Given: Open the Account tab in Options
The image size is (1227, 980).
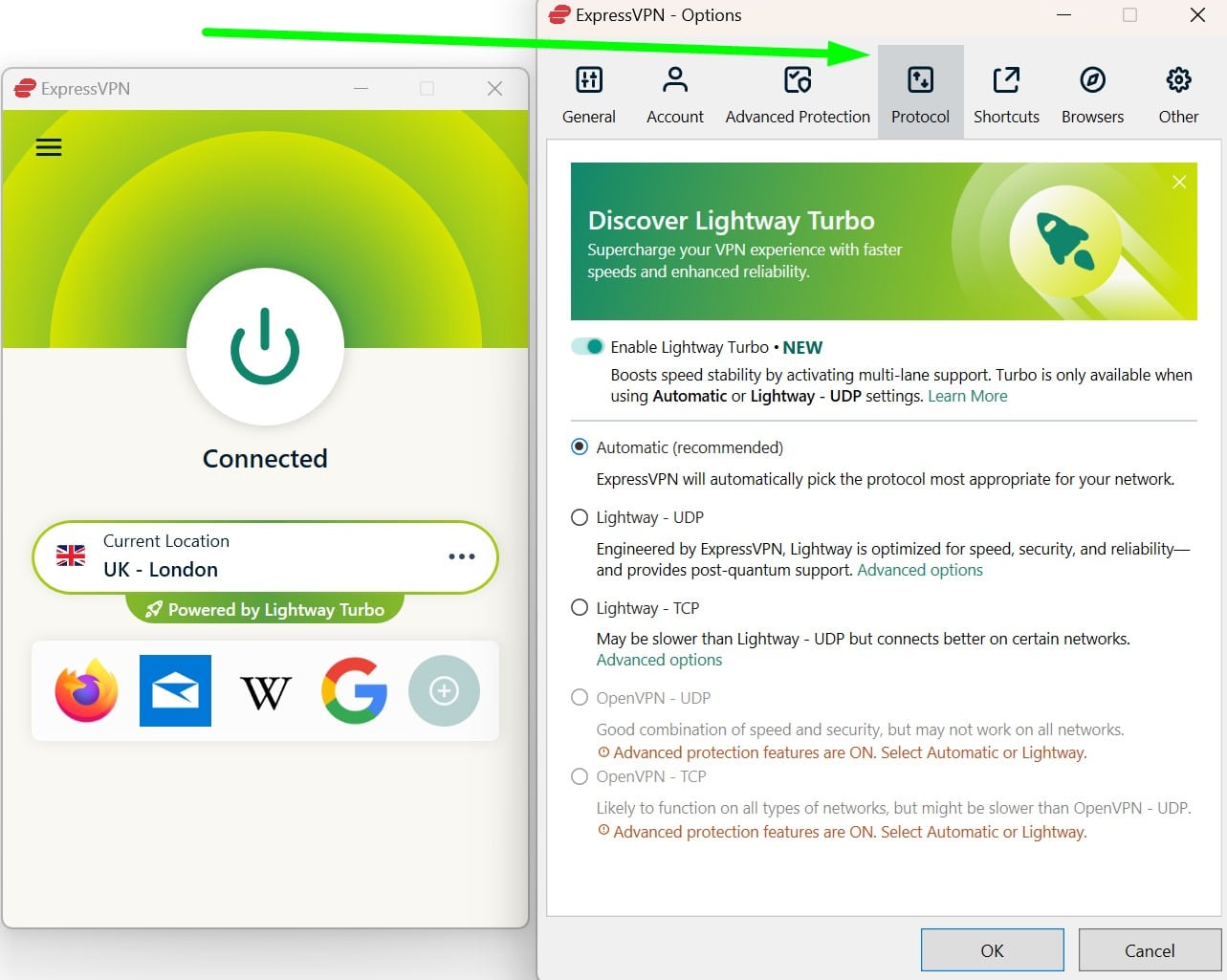Looking at the screenshot, I should (675, 94).
